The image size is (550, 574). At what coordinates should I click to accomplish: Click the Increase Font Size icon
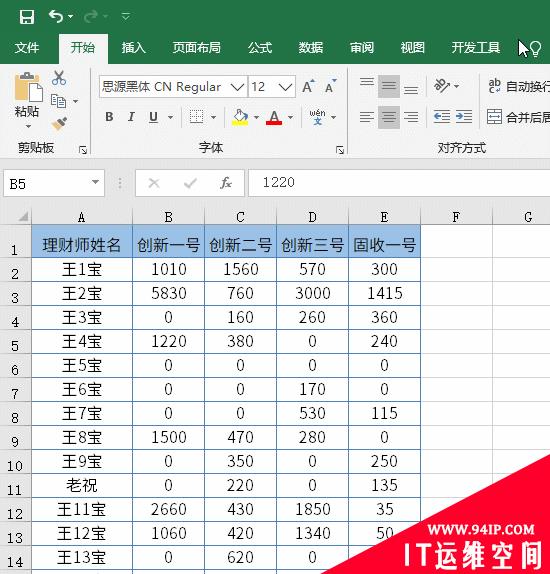[x=308, y=86]
